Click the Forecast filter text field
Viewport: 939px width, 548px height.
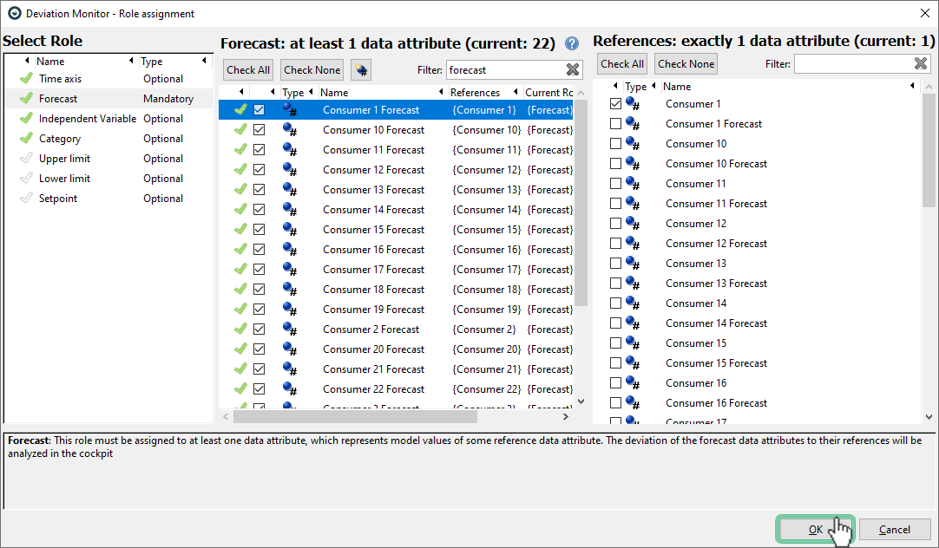[x=505, y=70]
